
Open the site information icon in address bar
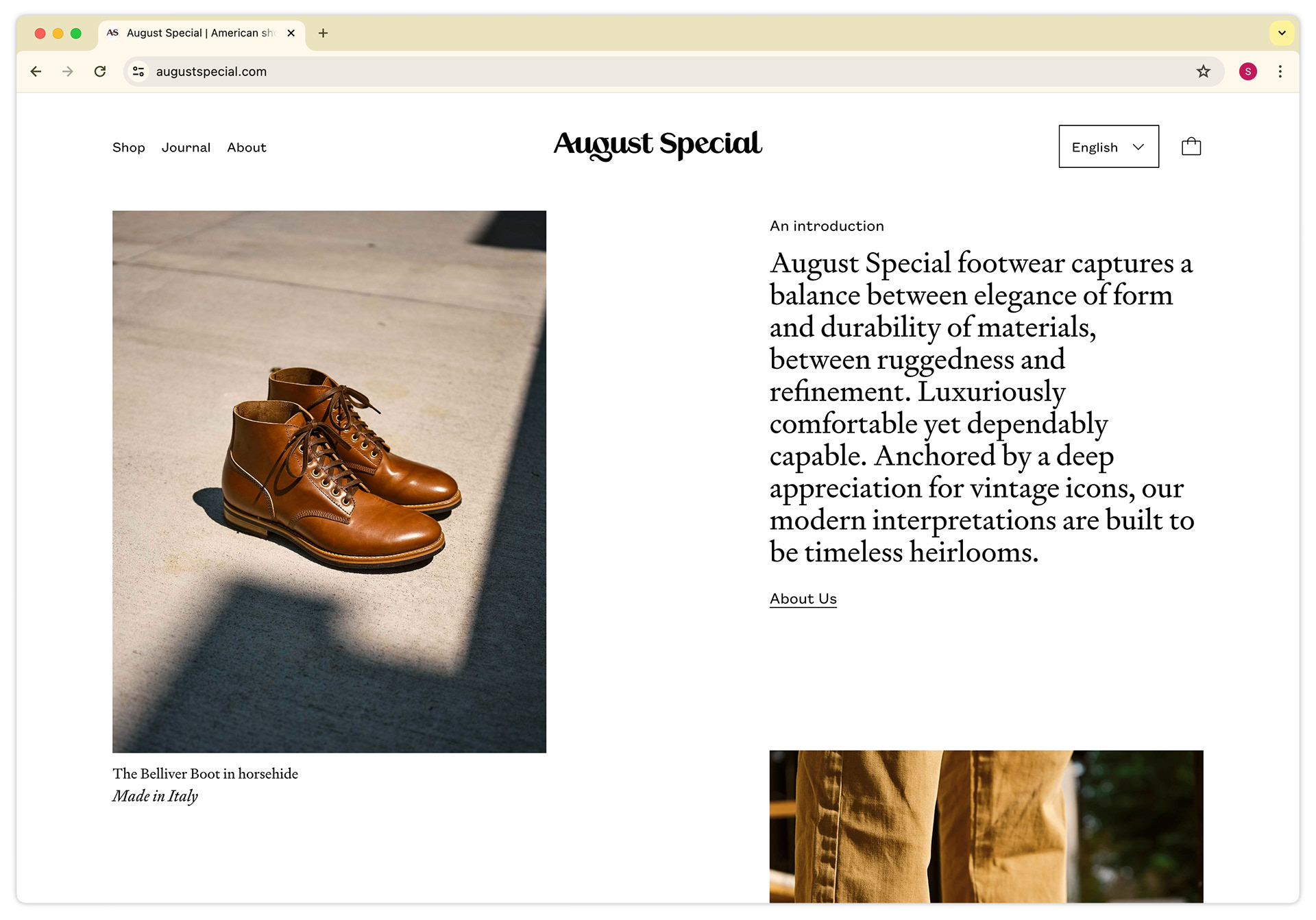[x=138, y=71]
